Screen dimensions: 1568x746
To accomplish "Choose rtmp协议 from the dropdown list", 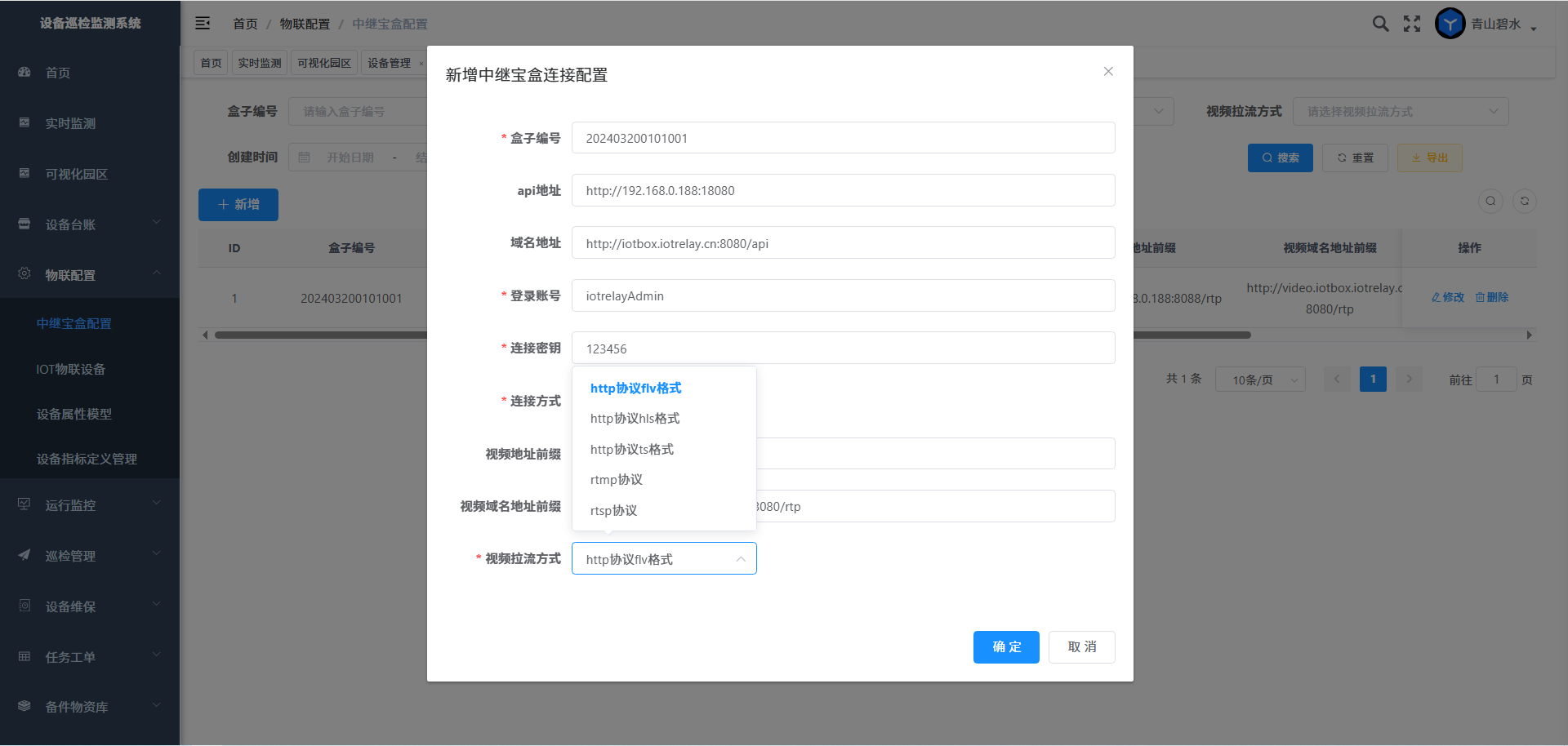I will coord(617,480).
